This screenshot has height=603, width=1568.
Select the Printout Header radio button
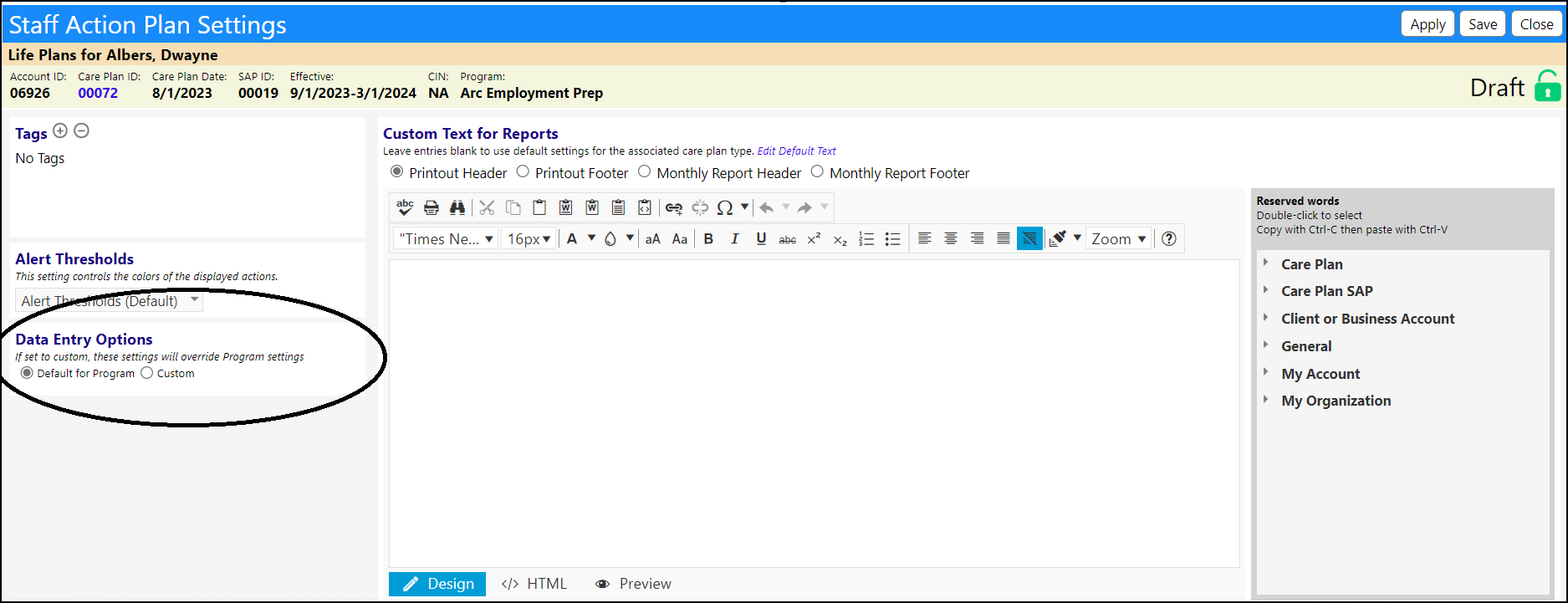tap(396, 171)
